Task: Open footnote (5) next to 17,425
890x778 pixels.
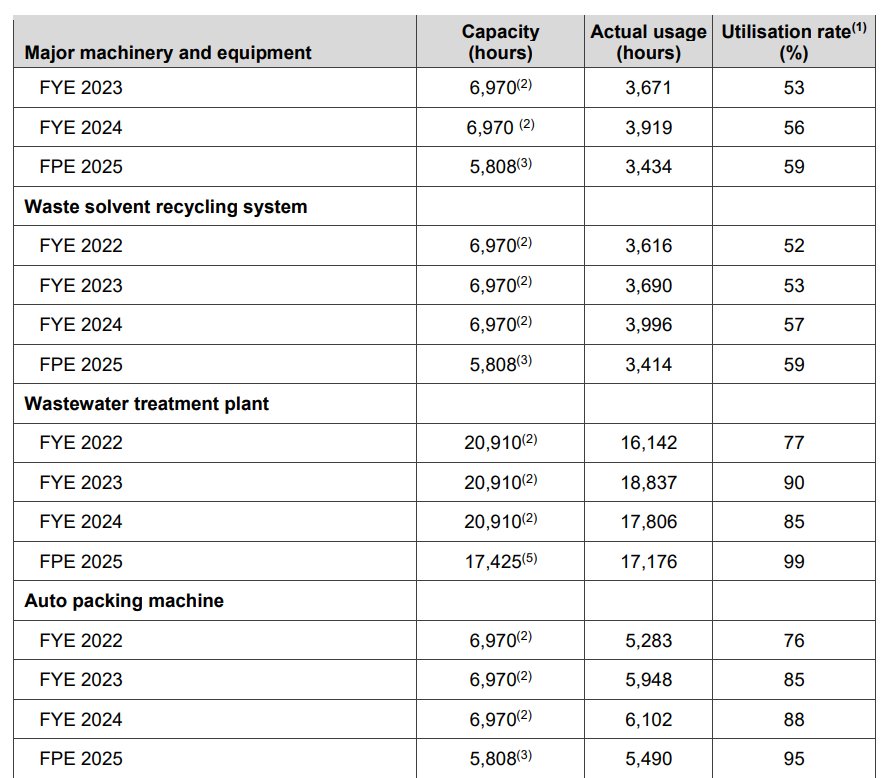Action: point(529,559)
